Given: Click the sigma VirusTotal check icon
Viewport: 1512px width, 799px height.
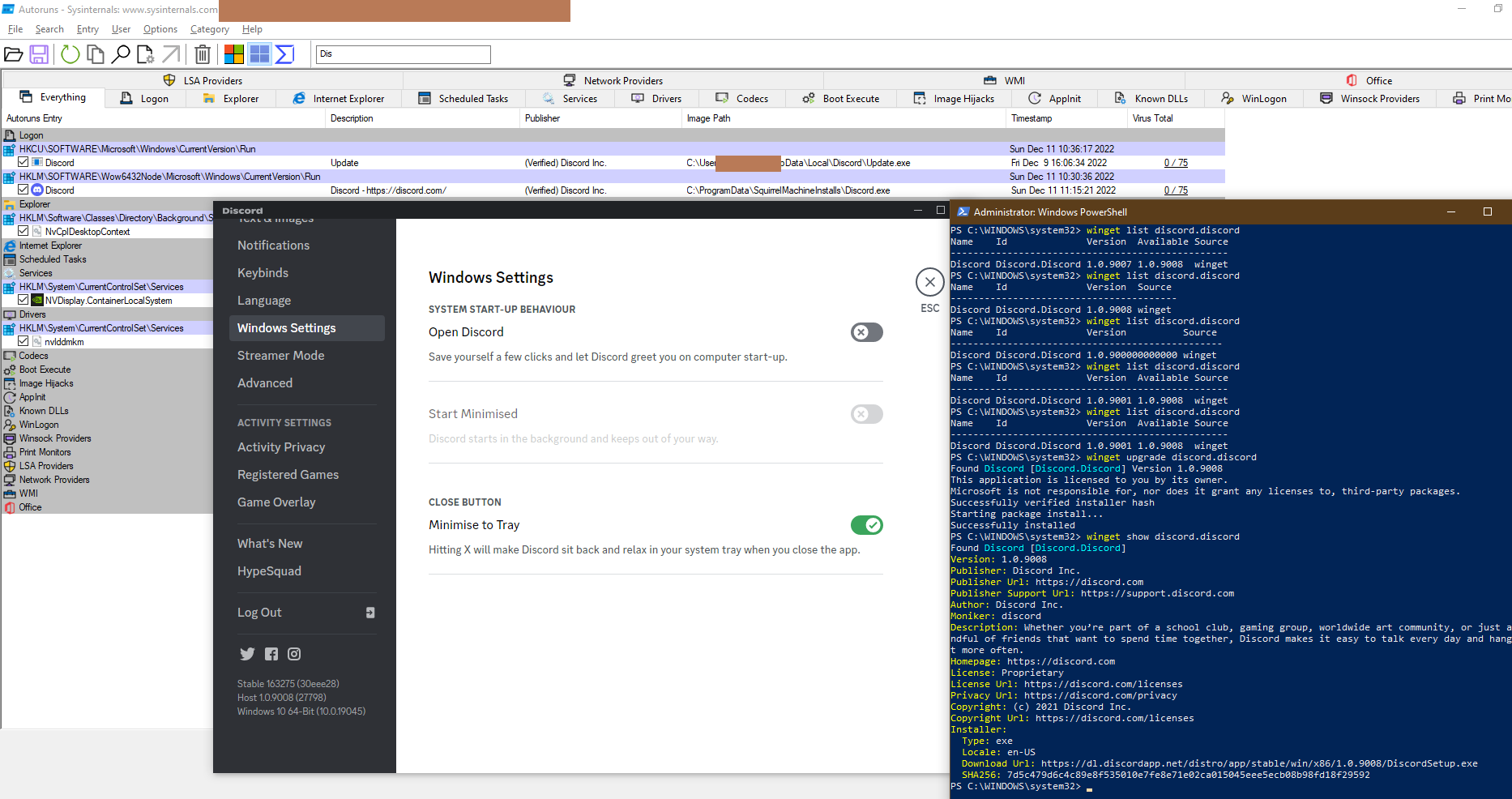Looking at the screenshot, I should 284,54.
